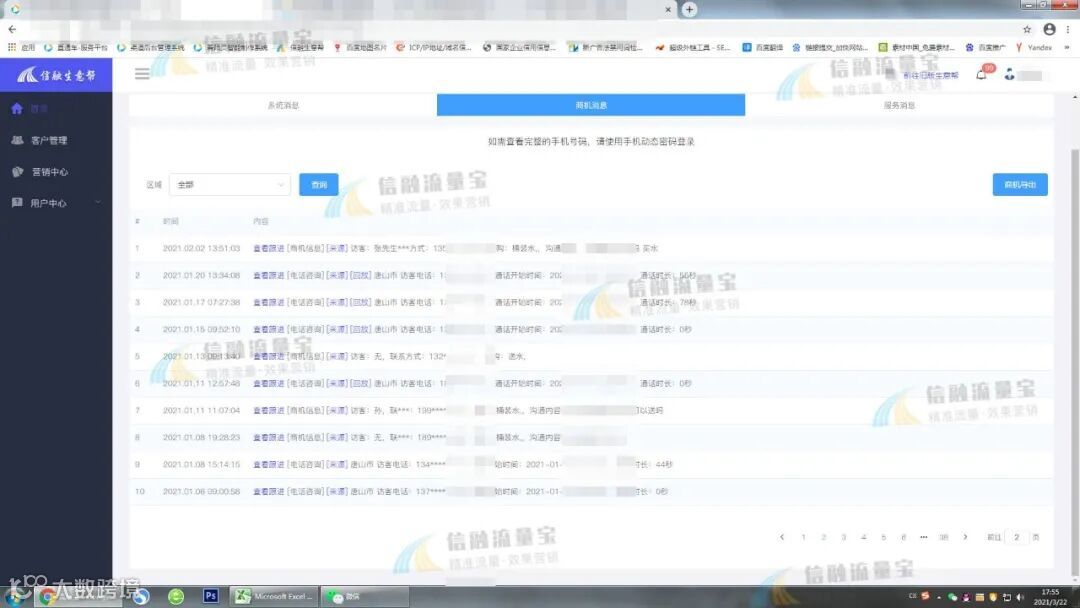Click 查看跟进 link in row 7
The image size is (1080, 608).
click(269, 410)
